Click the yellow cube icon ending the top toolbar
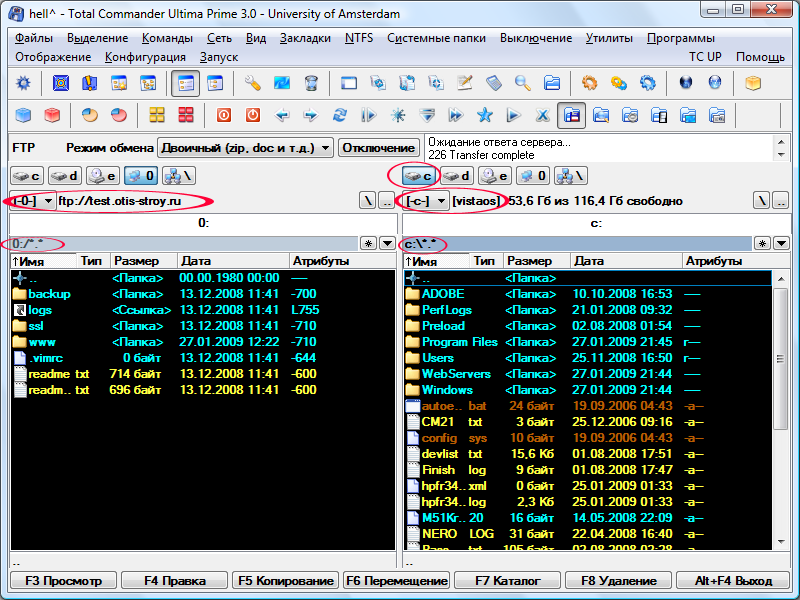This screenshot has height=600, width=800. pos(753,83)
